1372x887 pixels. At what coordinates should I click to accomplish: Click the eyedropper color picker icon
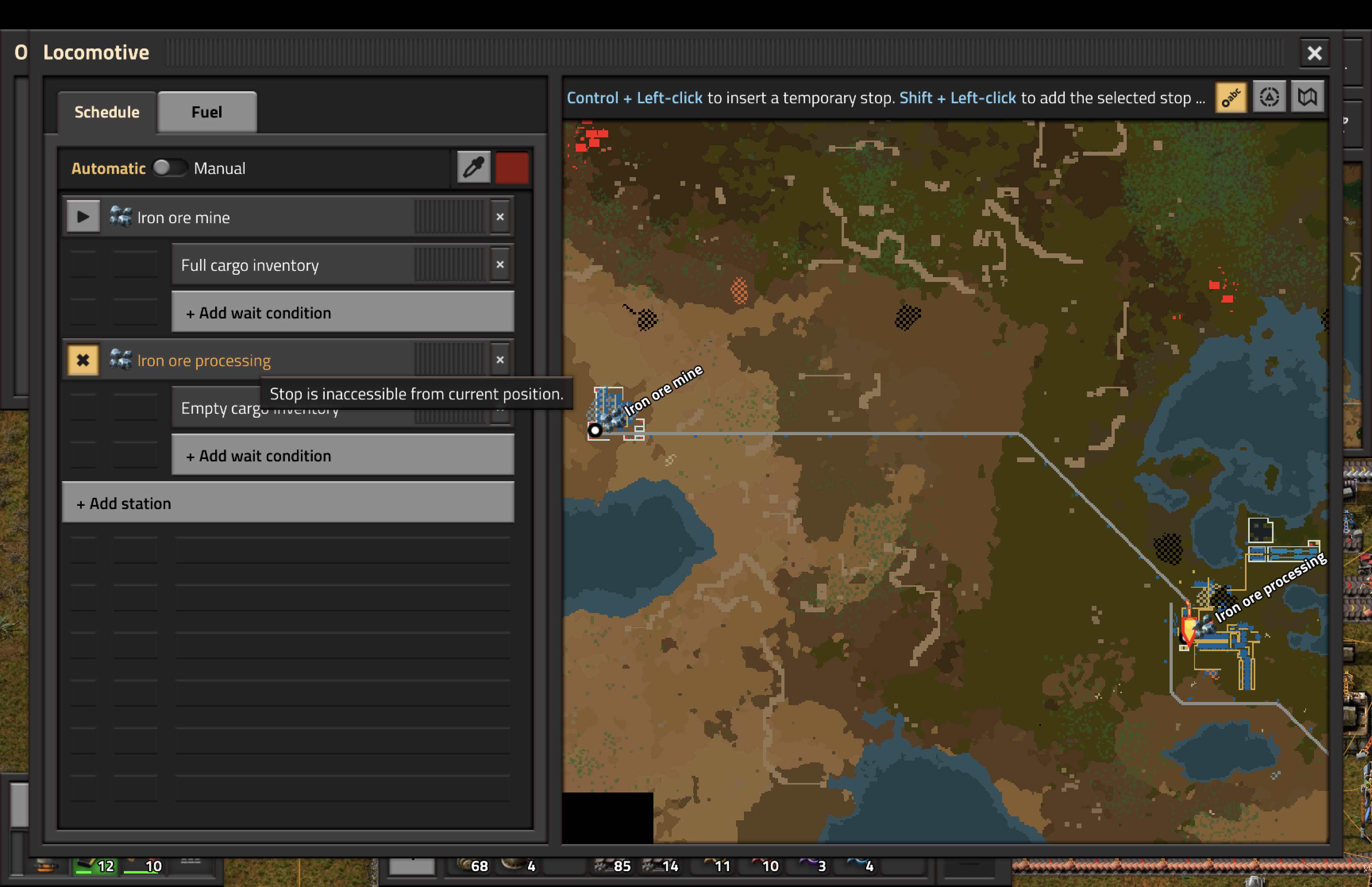coord(473,168)
